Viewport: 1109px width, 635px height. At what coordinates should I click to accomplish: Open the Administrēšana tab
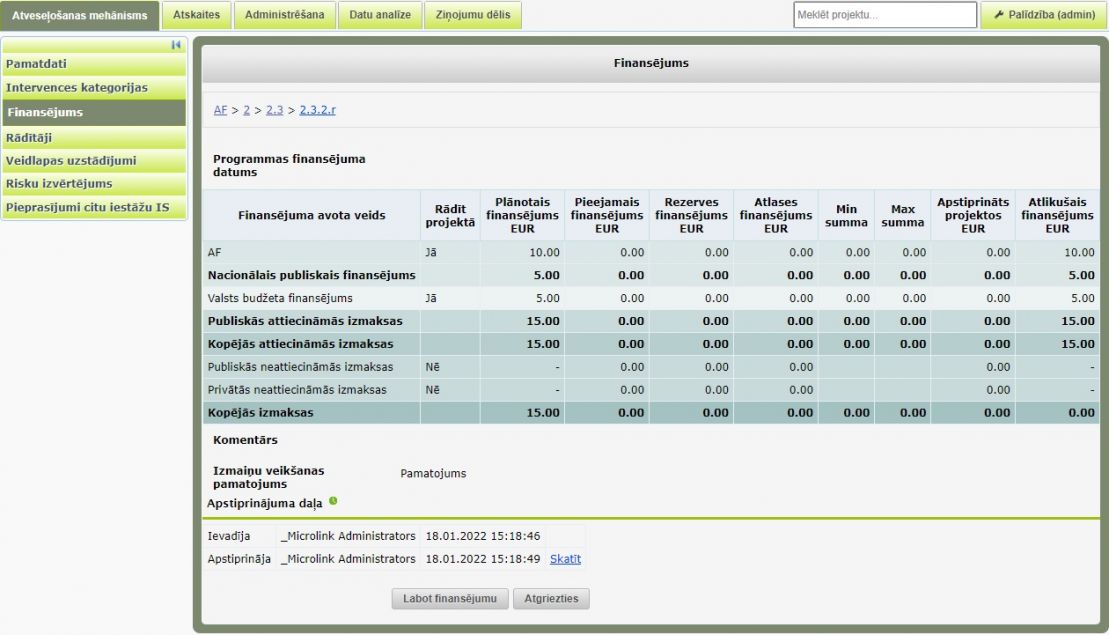tap(284, 15)
